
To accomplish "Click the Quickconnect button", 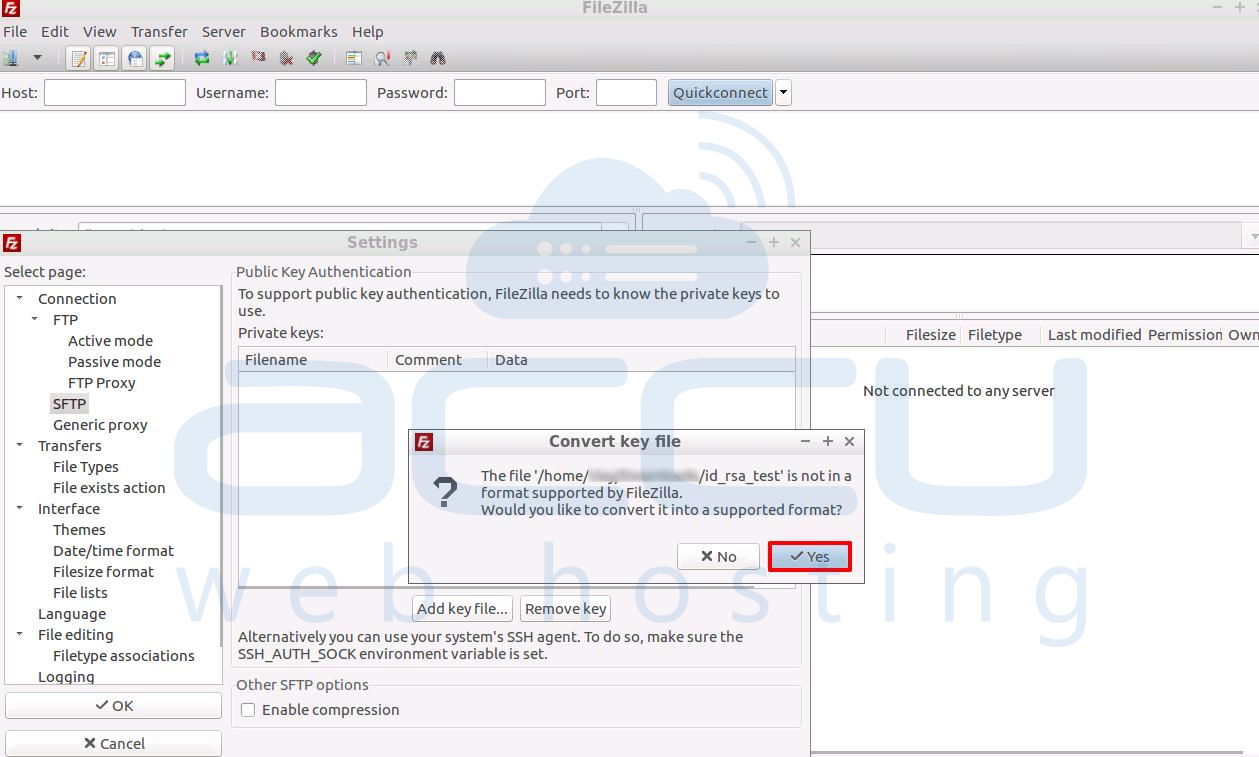I will pos(720,93).
